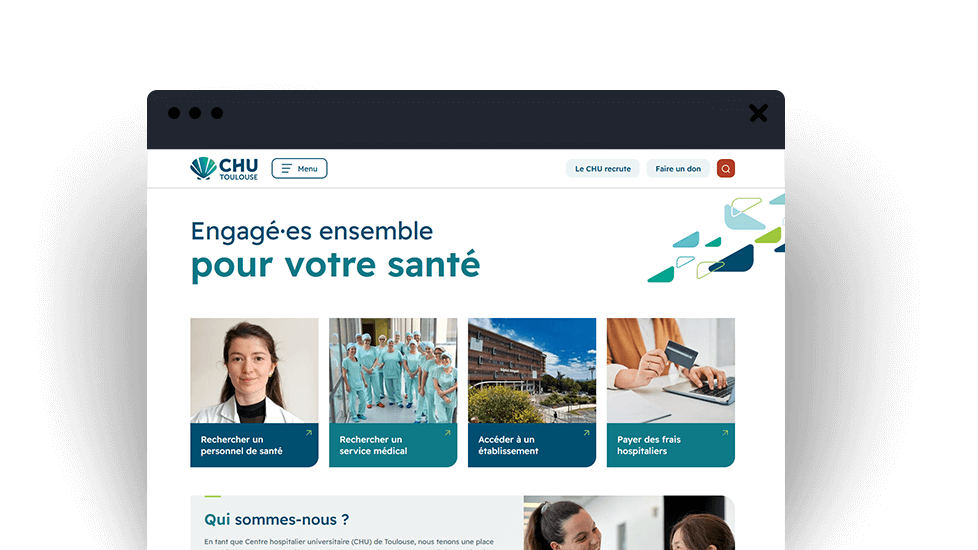Click arrow icon on Rechercher un personnel card
Image resolution: width=978 pixels, height=550 pixels.
pos(309,433)
